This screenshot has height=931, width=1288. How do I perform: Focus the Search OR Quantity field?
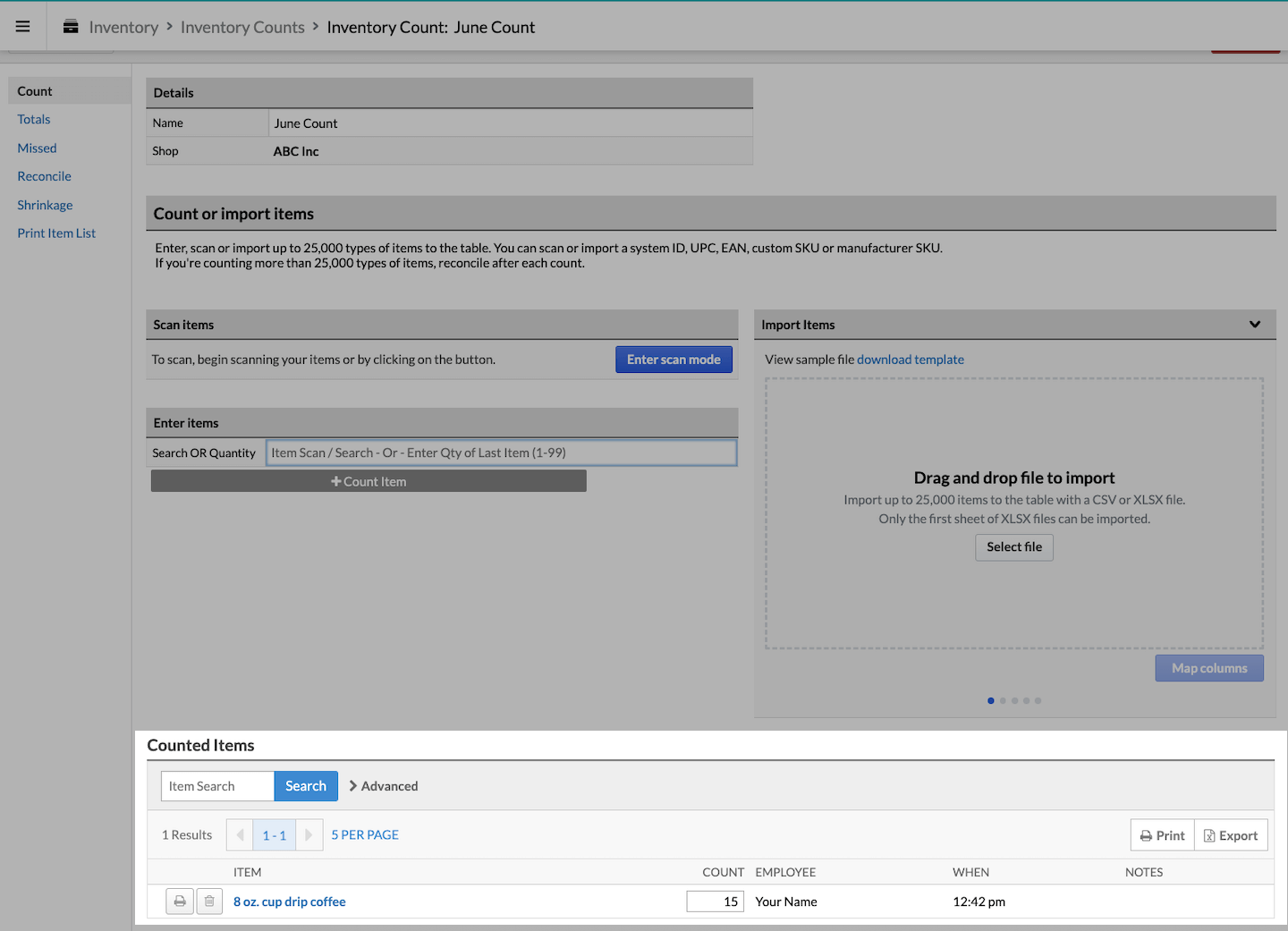click(502, 453)
